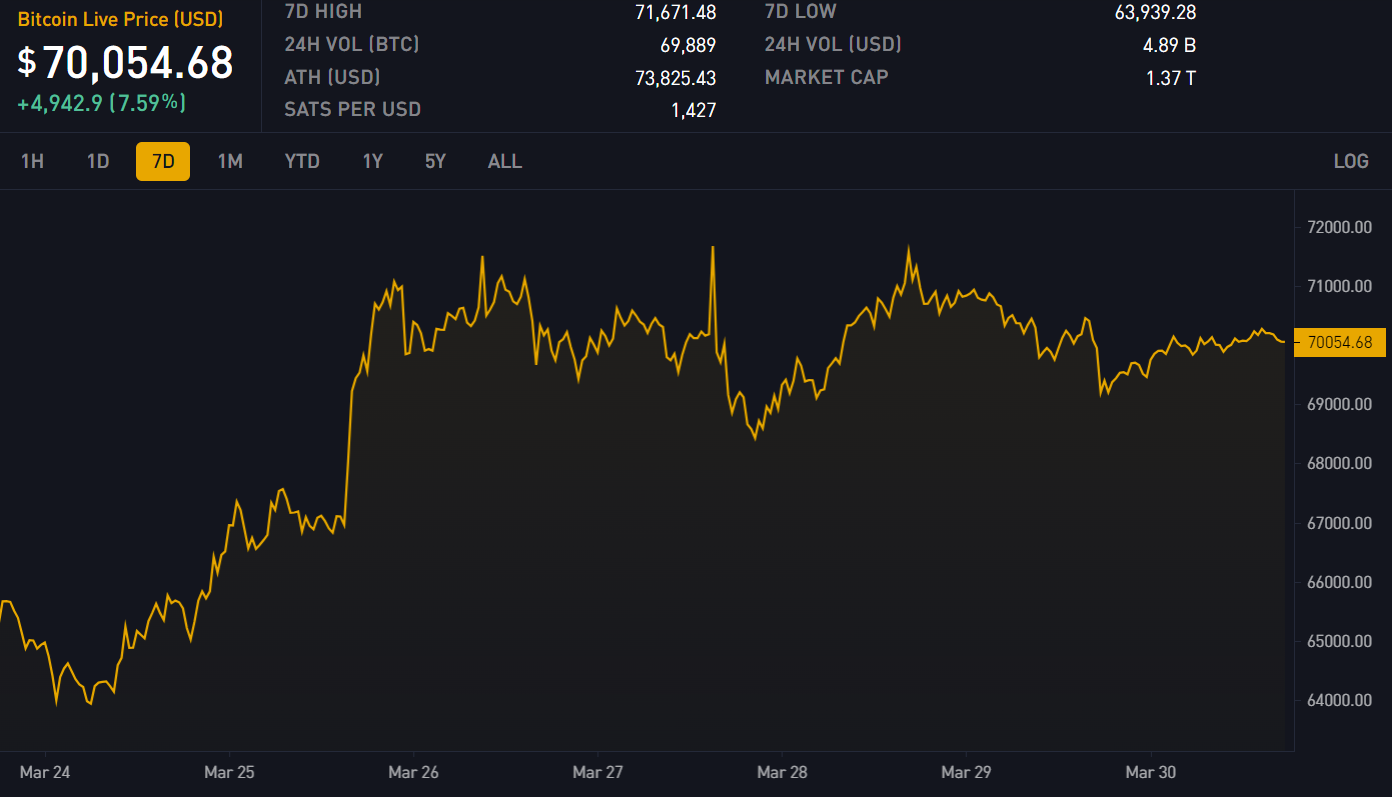Click the 71,671.48 seven-day high value
This screenshot has width=1392, height=797.
[x=676, y=12]
